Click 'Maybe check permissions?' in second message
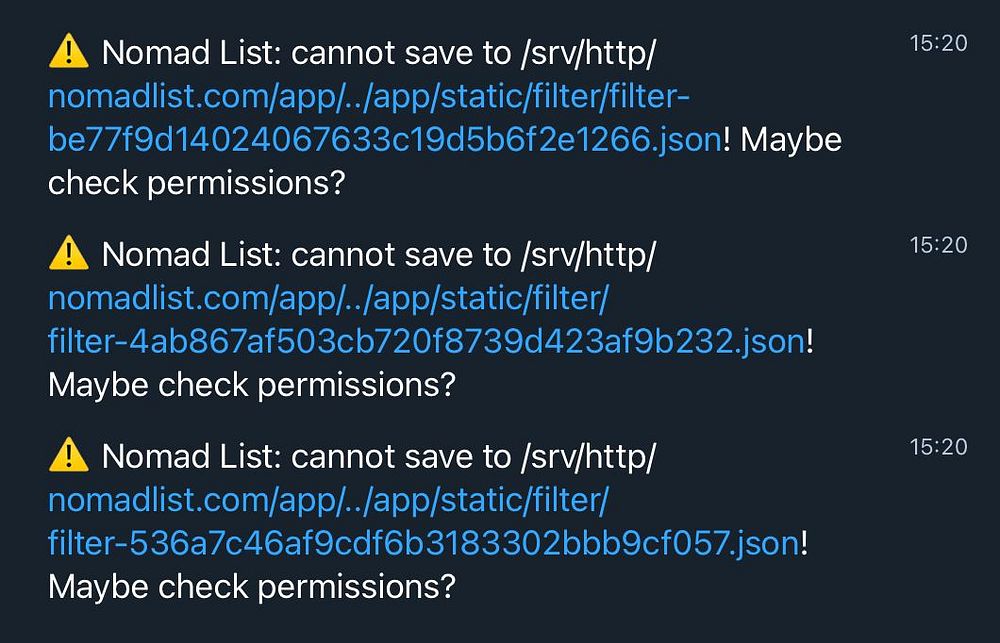1000x643 pixels. tap(252, 385)
